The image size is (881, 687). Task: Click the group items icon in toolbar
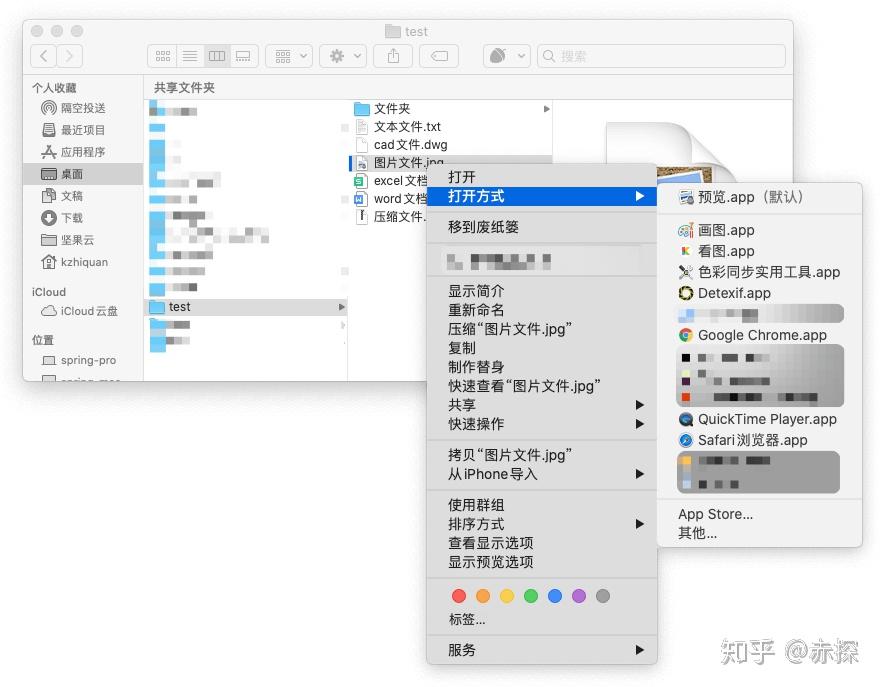tap(284, 56)
